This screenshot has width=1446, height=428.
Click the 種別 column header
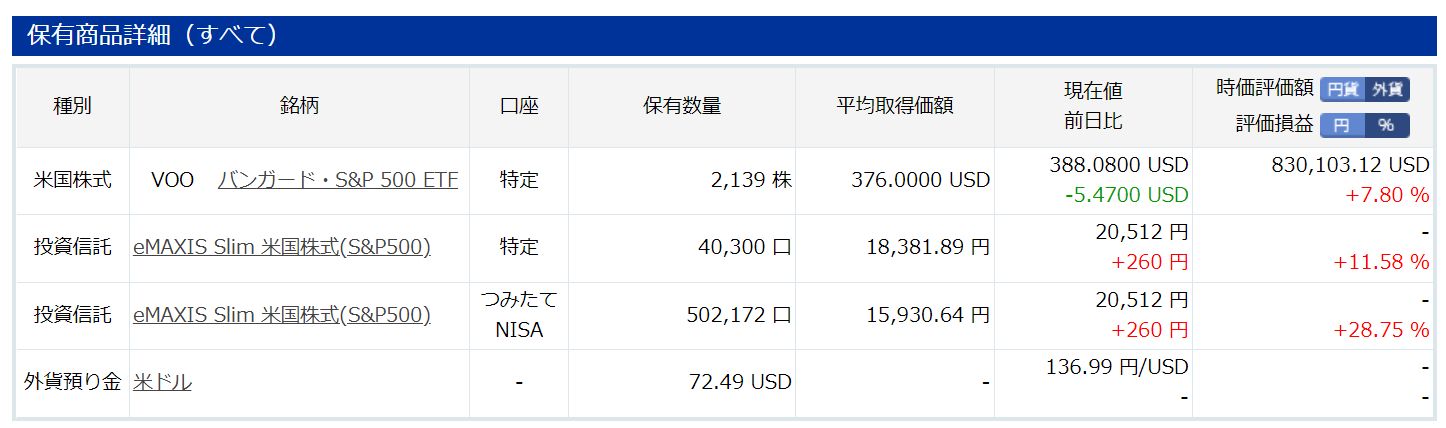(x=72, y=106)
